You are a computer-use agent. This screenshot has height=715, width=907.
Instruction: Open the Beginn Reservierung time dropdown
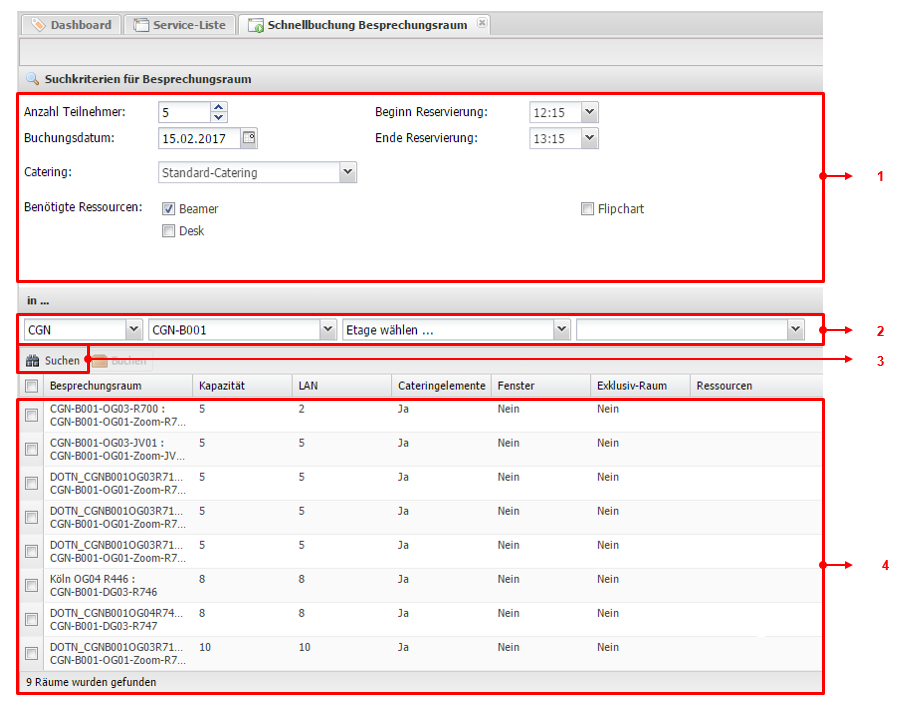pyautogui.click(x=589, y=112)
